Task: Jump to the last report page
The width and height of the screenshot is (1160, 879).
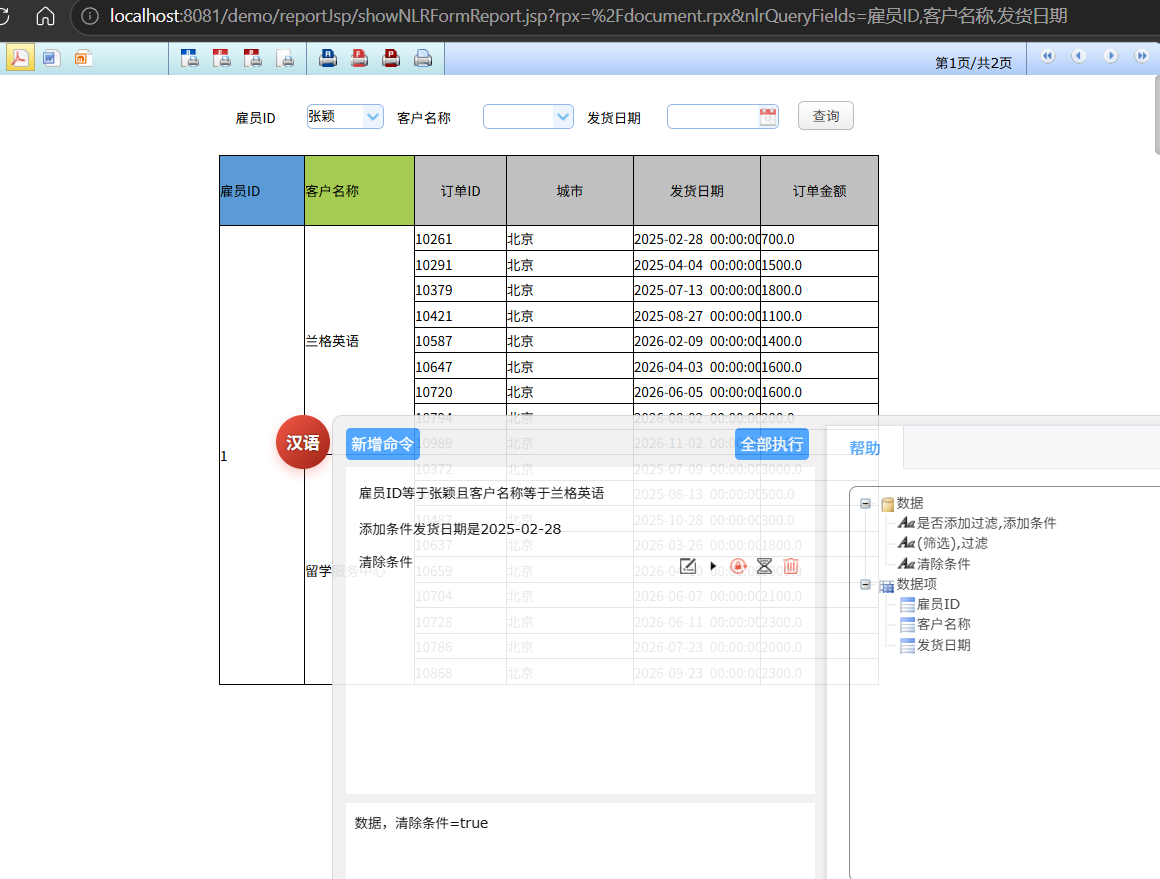Action: tap(1141, 57)
